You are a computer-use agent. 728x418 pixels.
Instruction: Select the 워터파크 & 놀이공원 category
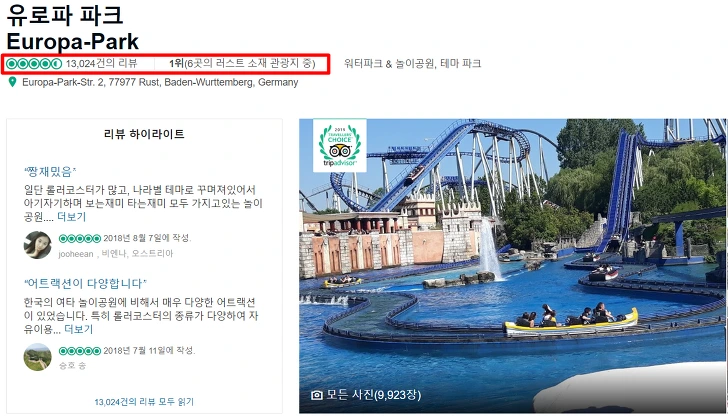click(x=390, y=64)
